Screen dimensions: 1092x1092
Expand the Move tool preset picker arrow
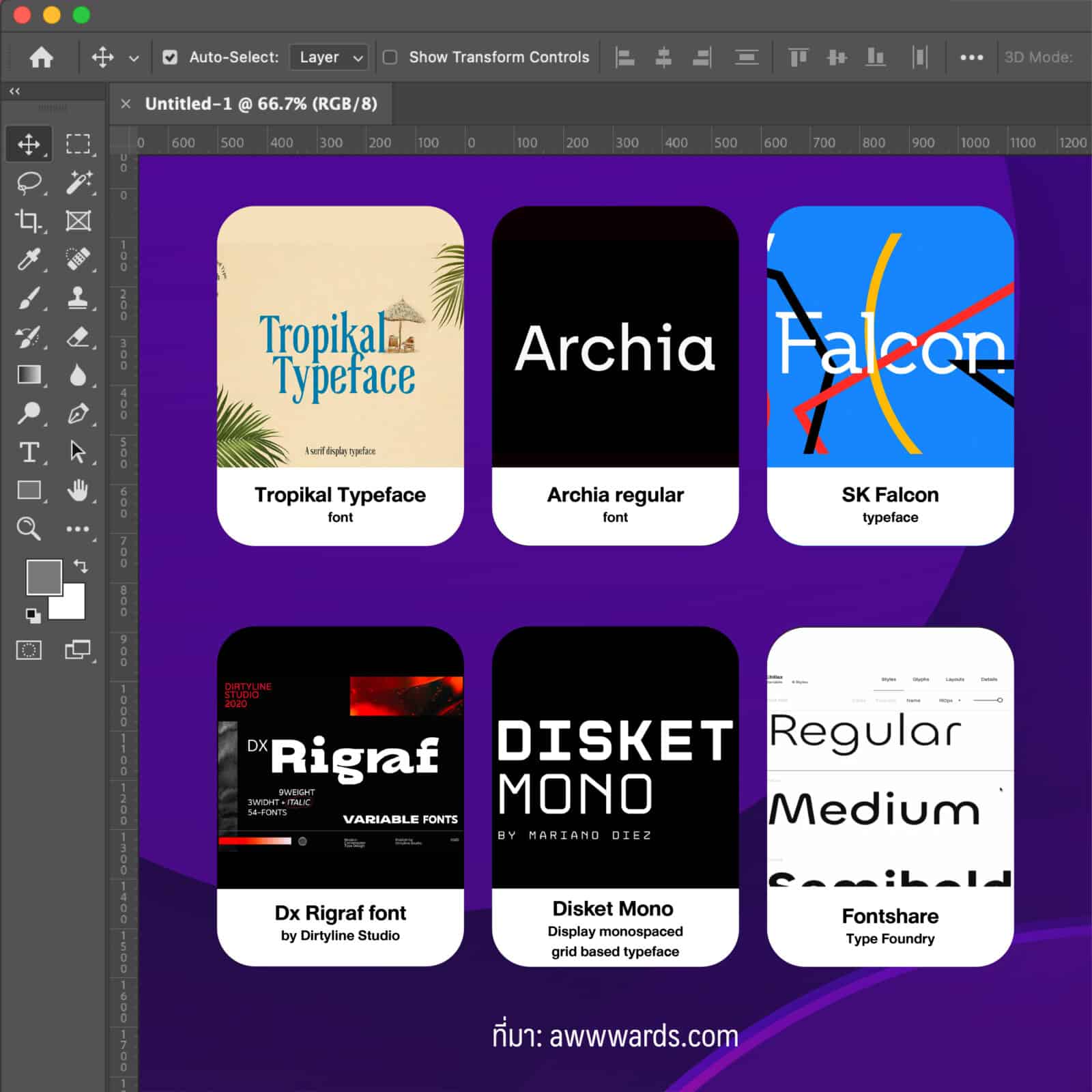coord(134,59)
